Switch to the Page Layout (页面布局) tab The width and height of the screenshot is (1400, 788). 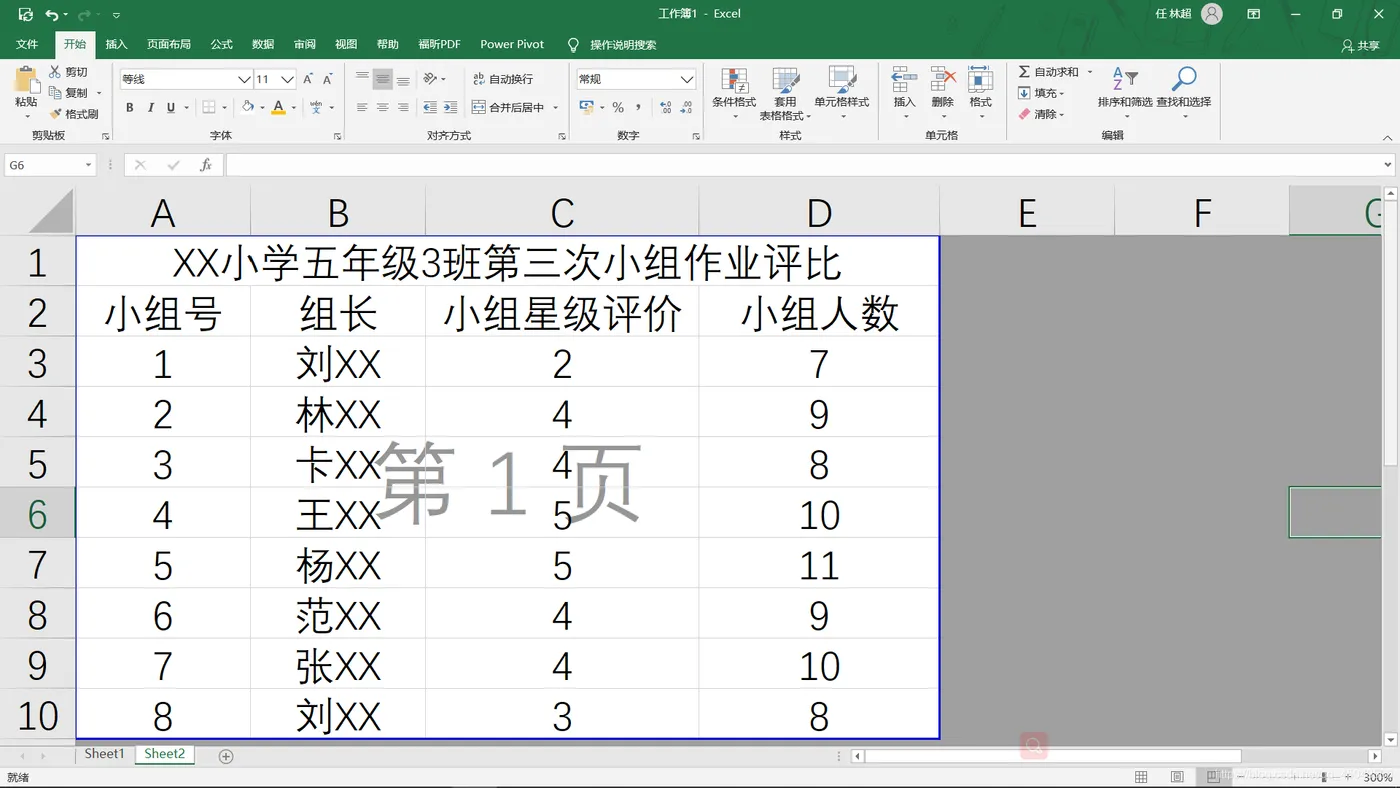click(x=169, y=44)
